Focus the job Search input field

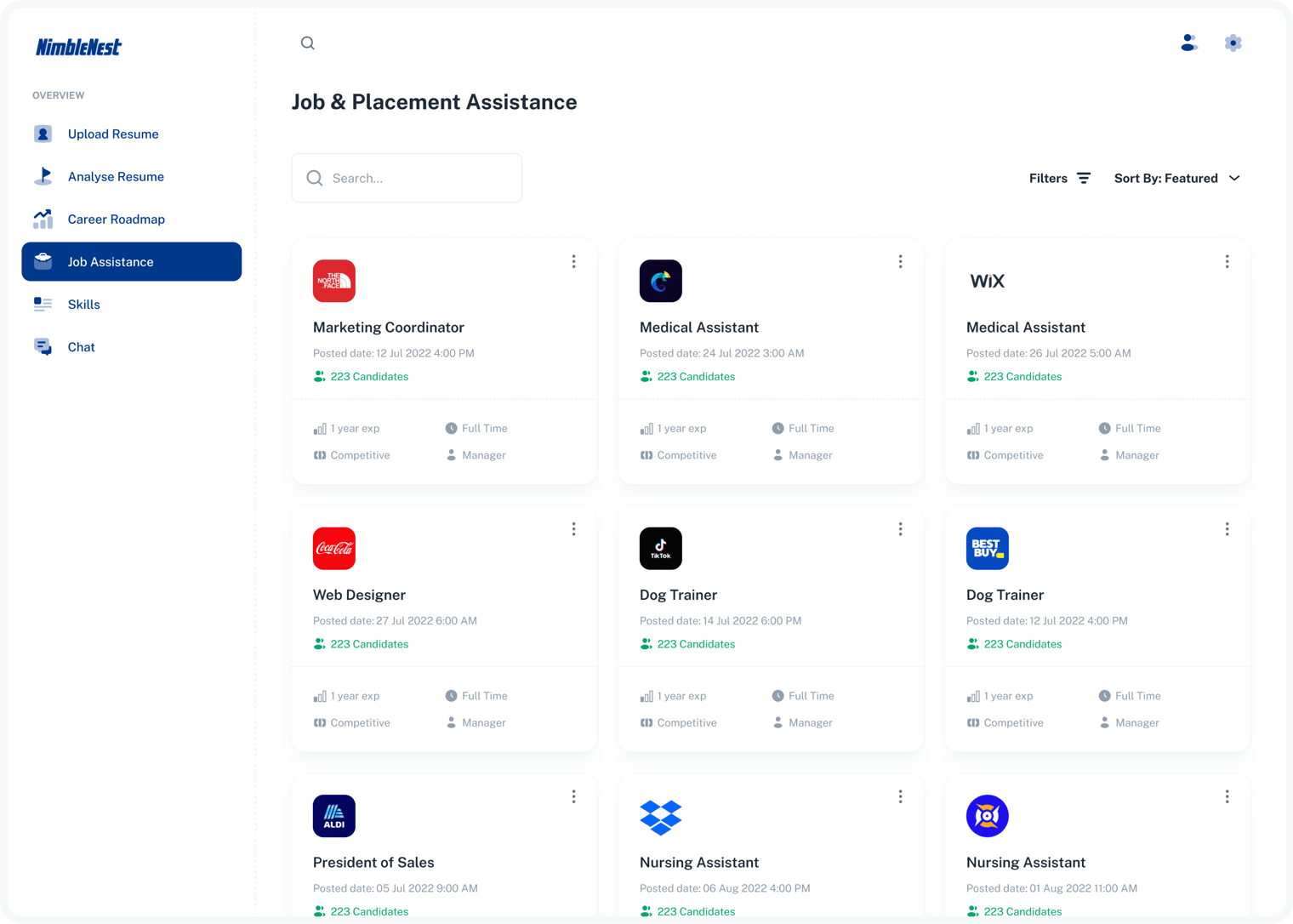click(x=407, y=178)
